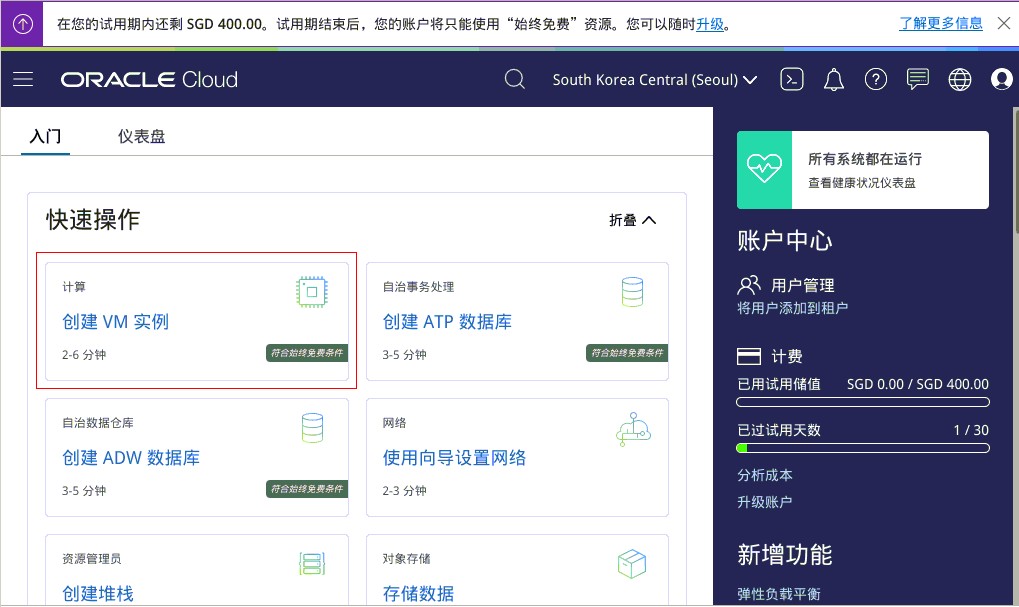This screenshot has height=607, width=1019.
Task: Open the Cloud Shell terminal icon
Action: (x=791, y=79)
